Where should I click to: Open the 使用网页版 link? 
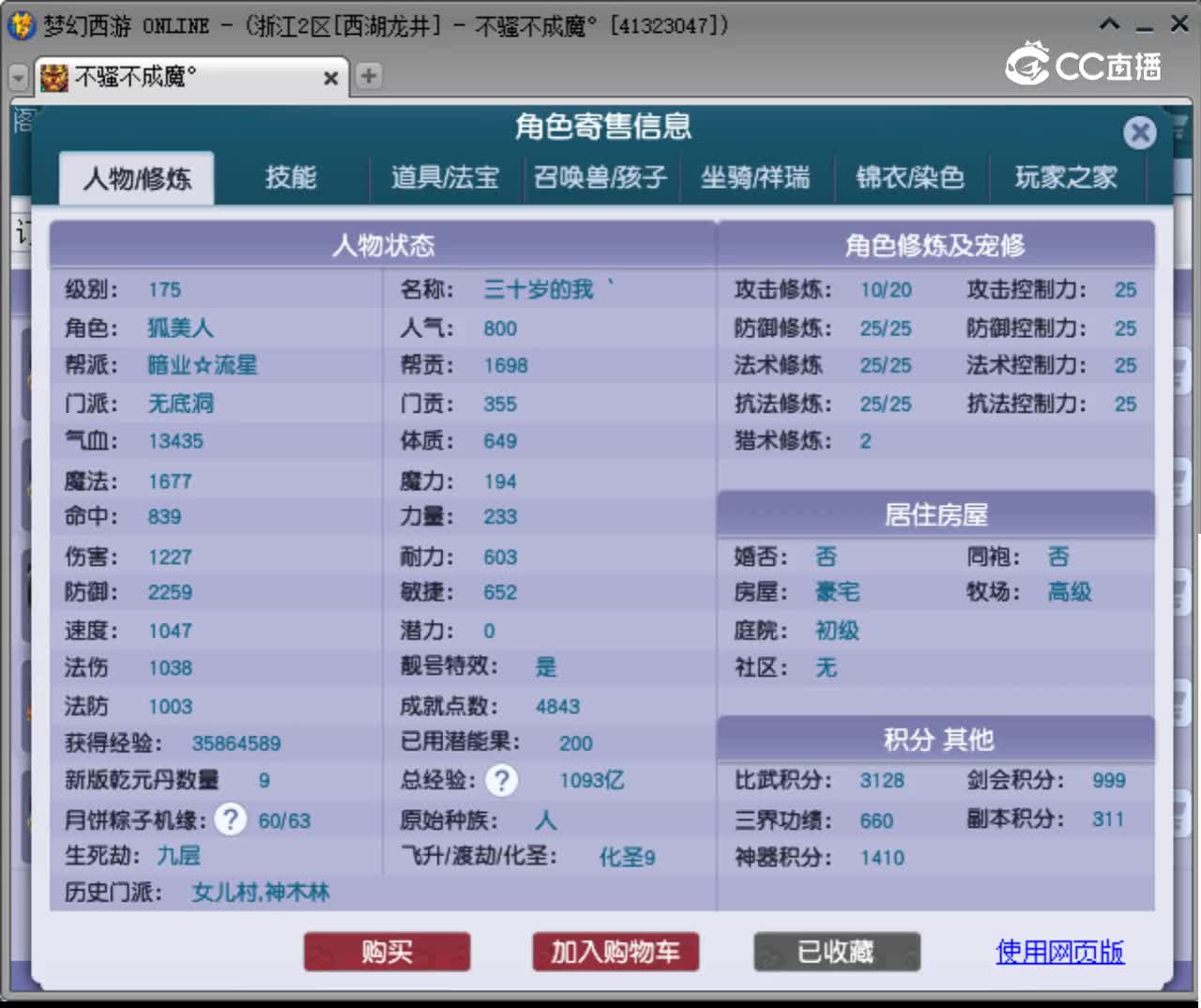(x=1059, y=952)
